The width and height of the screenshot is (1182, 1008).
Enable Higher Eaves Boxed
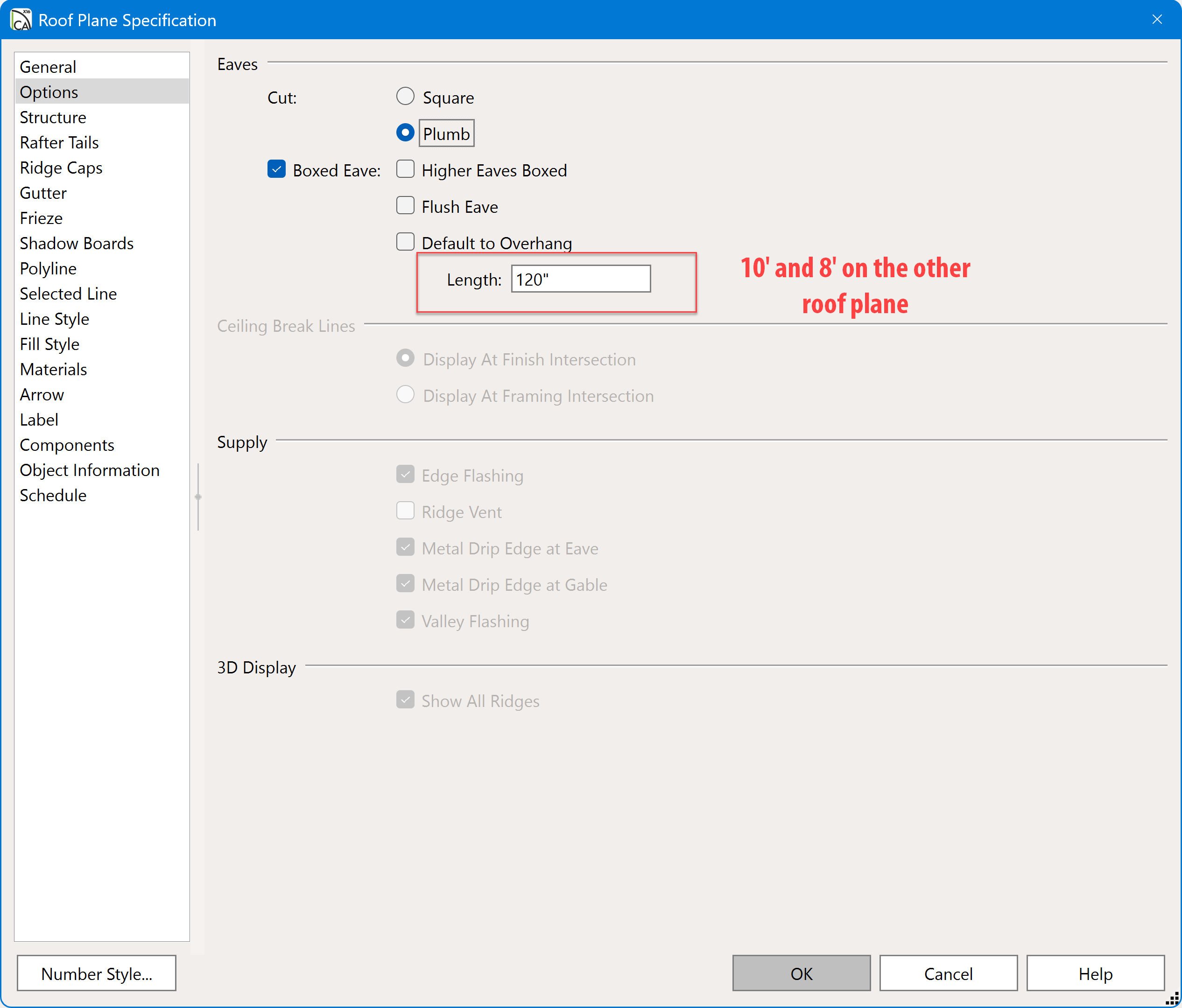[x=405, y=170]
